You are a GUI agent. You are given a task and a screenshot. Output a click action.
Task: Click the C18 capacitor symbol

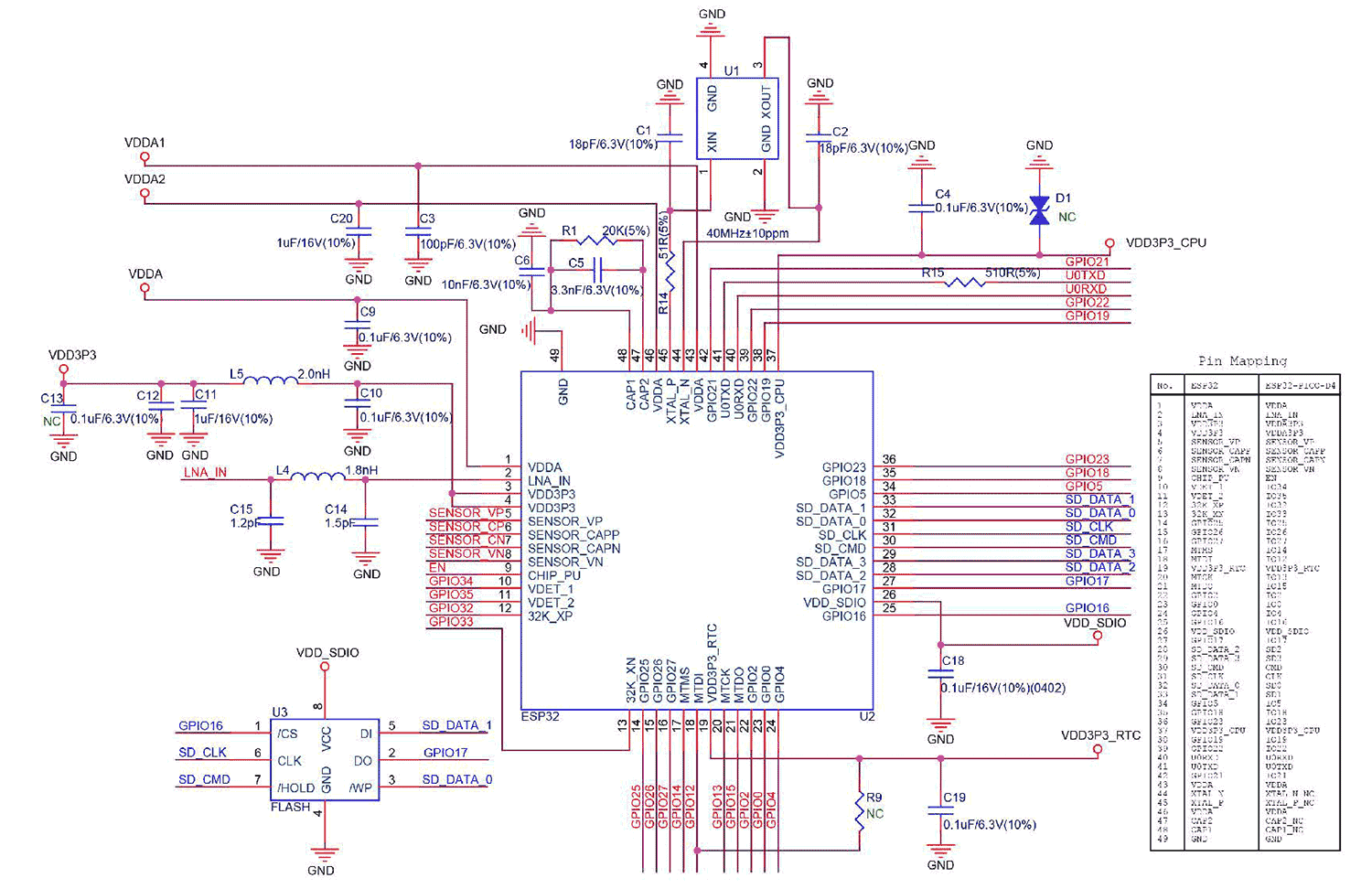click(x=940, y=675)
